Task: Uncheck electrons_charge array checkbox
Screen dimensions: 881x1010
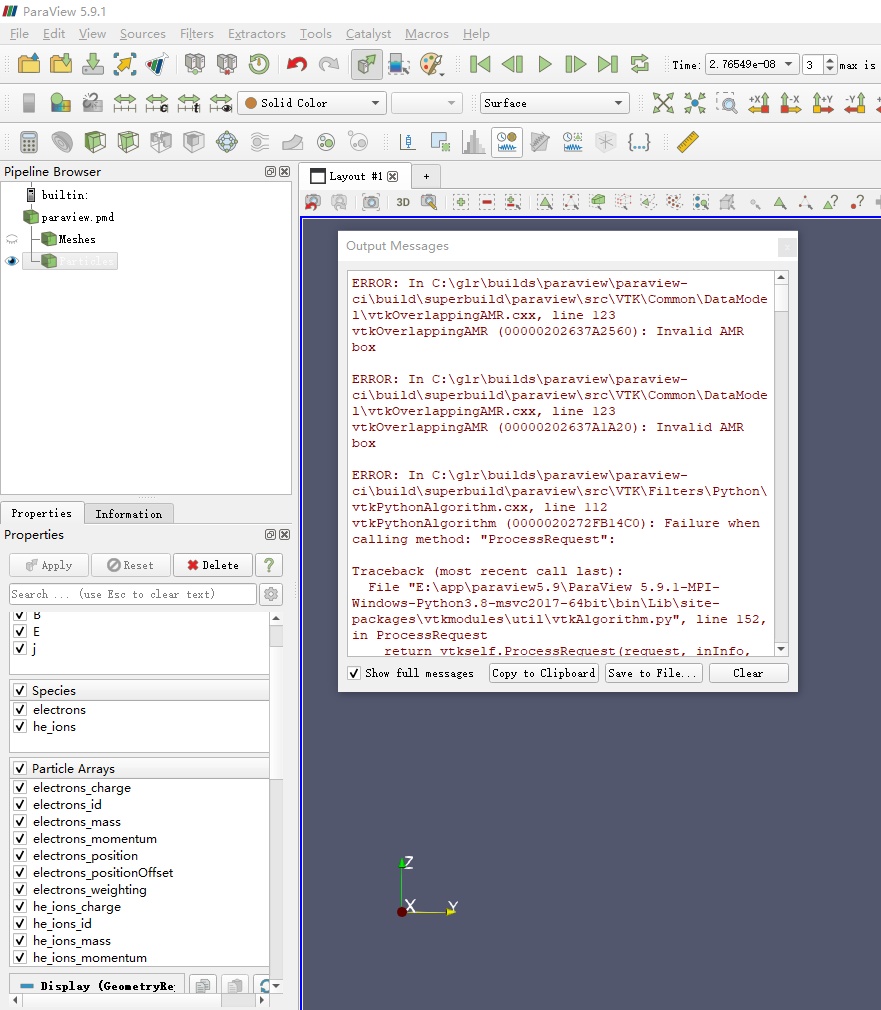Action: pos(20,787)
